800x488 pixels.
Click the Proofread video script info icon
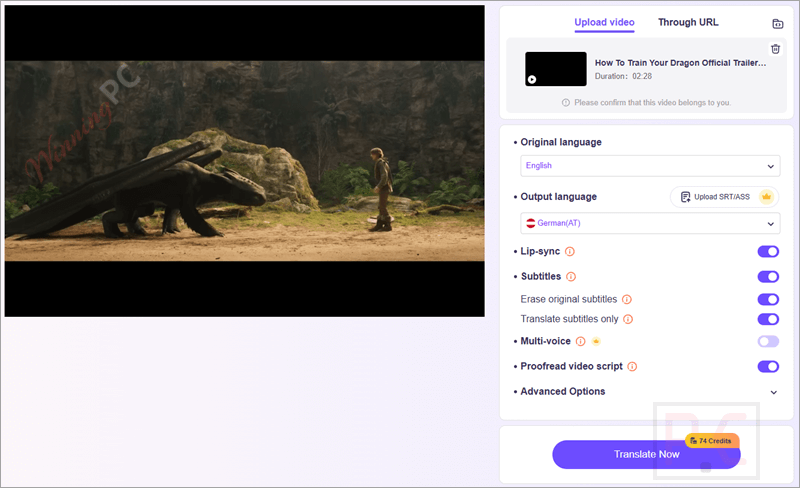[x=632, y=367]
